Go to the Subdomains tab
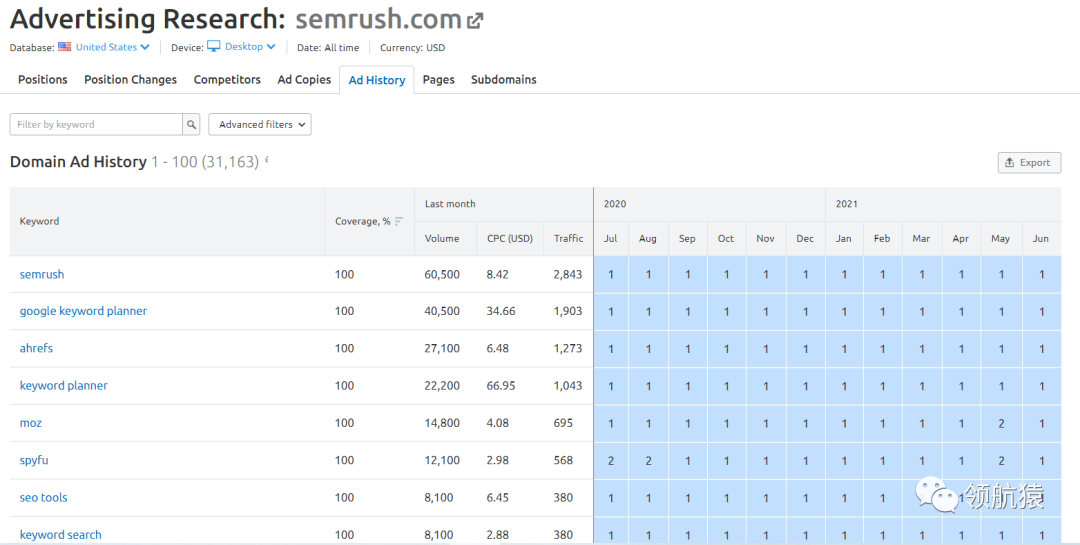 503,80
